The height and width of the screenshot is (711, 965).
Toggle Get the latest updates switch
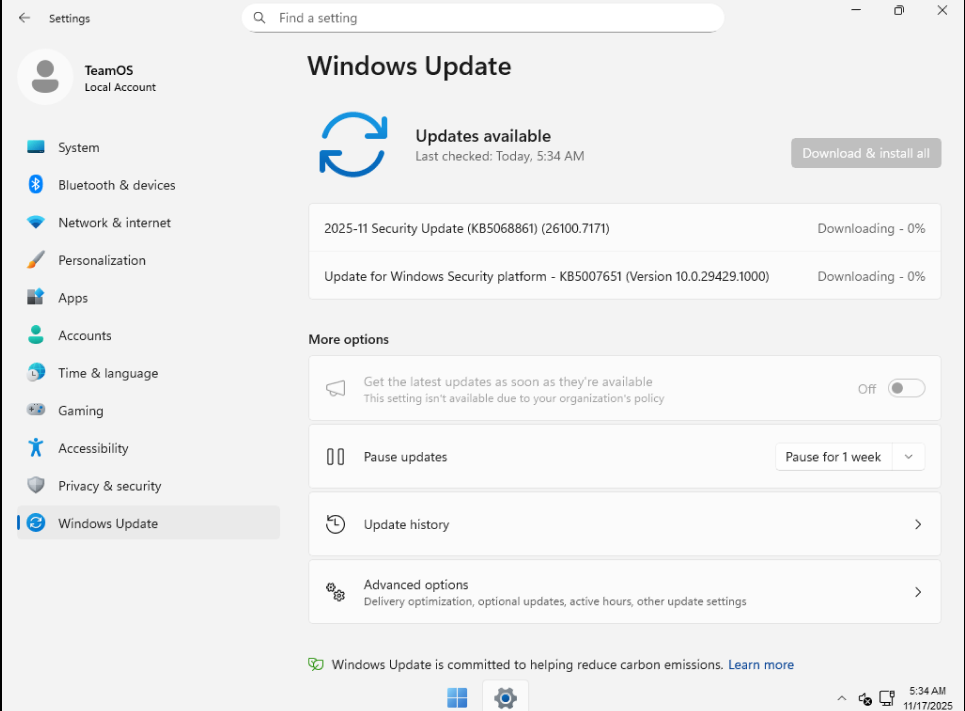click(x=907, y=388)
